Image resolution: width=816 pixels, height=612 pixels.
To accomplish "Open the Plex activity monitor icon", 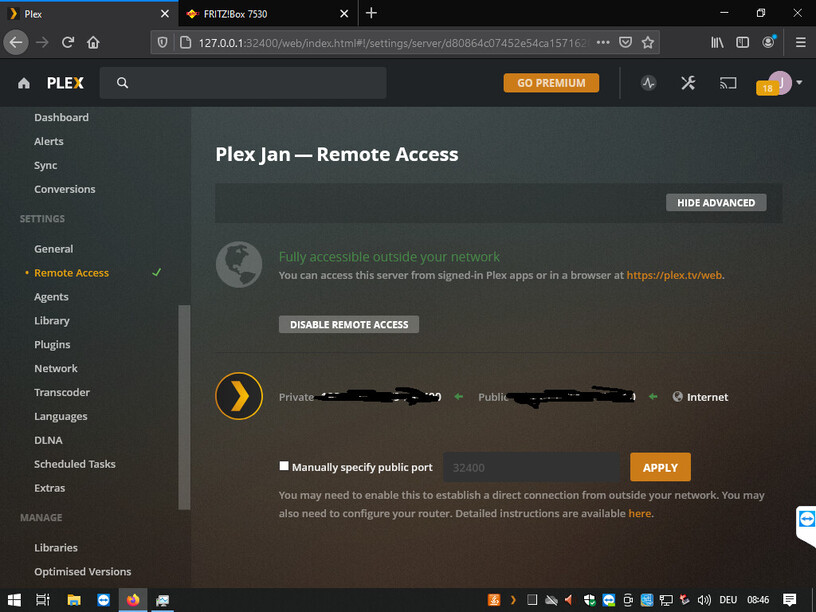I will point(648,83).
